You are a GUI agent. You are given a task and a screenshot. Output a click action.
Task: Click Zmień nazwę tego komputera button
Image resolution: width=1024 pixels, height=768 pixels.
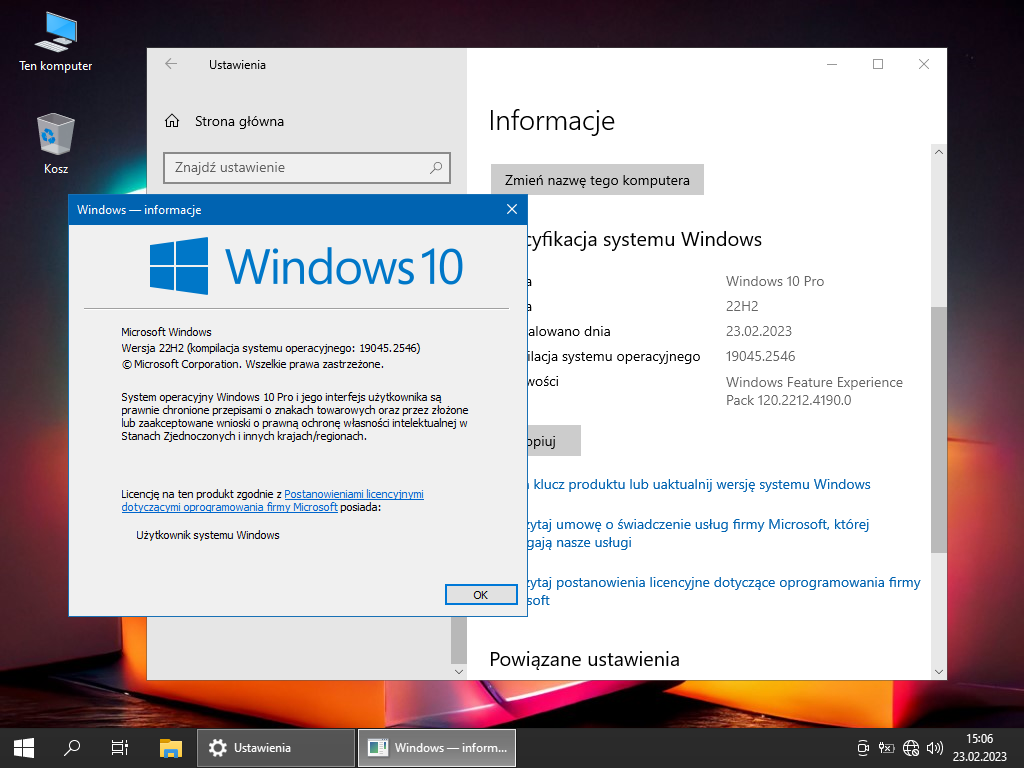[597, 180]
